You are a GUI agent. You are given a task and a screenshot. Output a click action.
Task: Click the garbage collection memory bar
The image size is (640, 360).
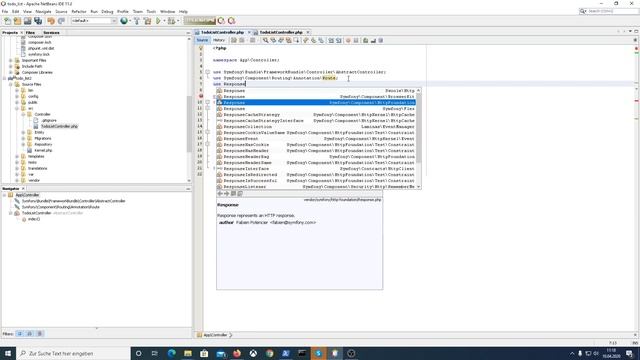(199, 20)
